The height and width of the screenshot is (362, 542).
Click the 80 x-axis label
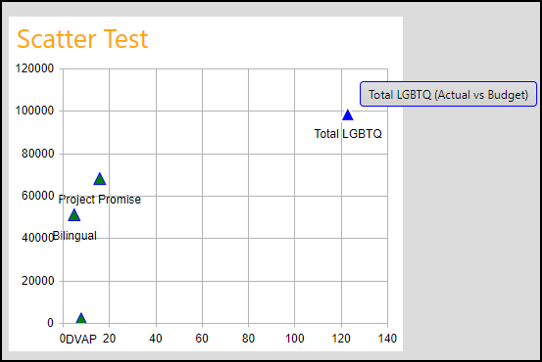pos(248,338)
